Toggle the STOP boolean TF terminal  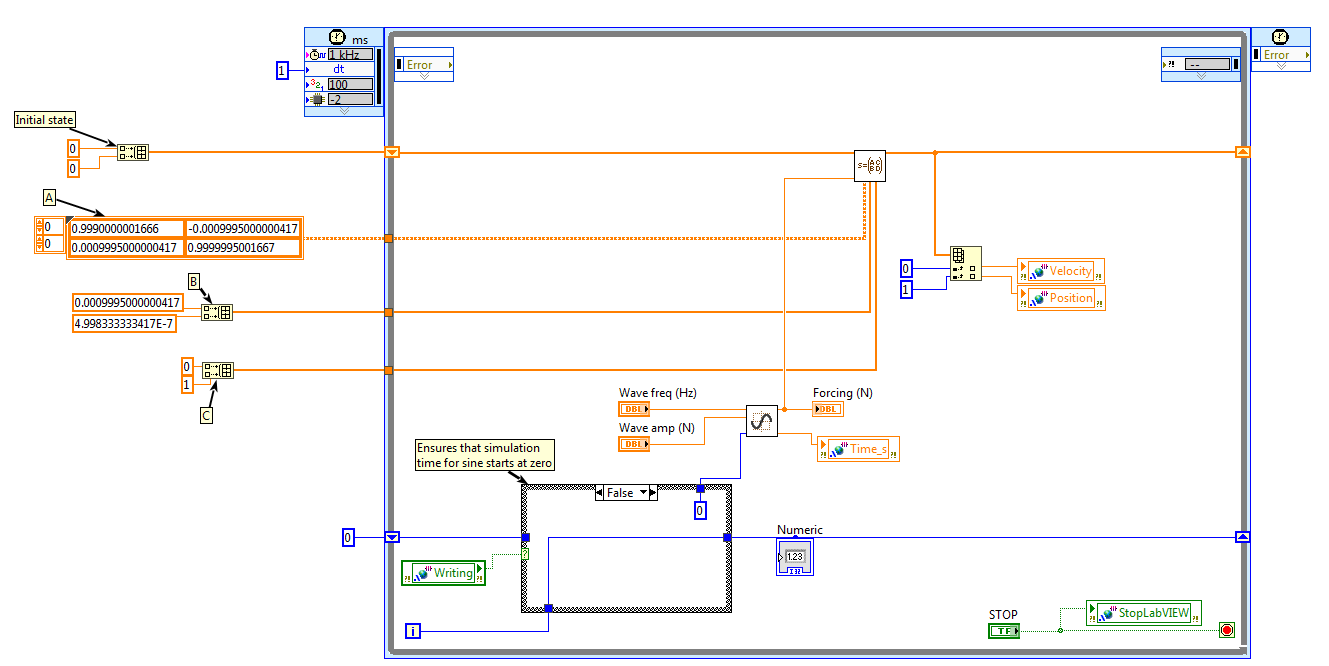(1003, 630)
